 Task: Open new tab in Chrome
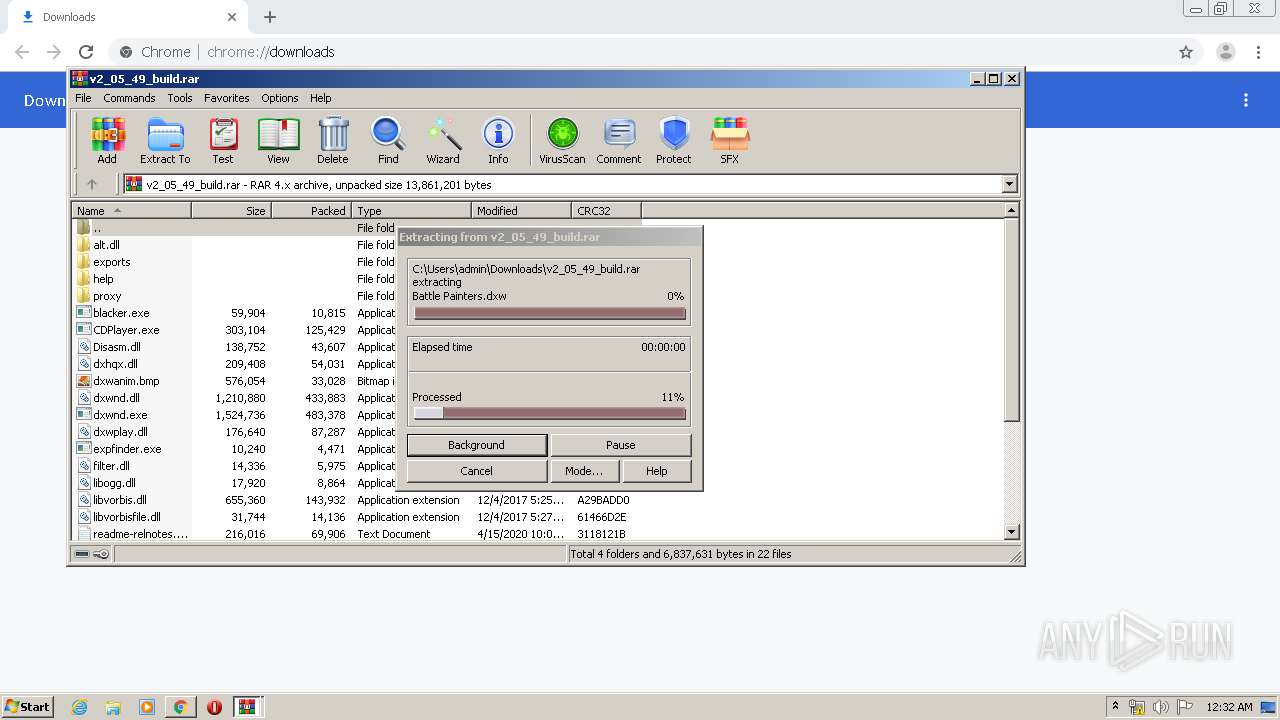click(270, 17)
